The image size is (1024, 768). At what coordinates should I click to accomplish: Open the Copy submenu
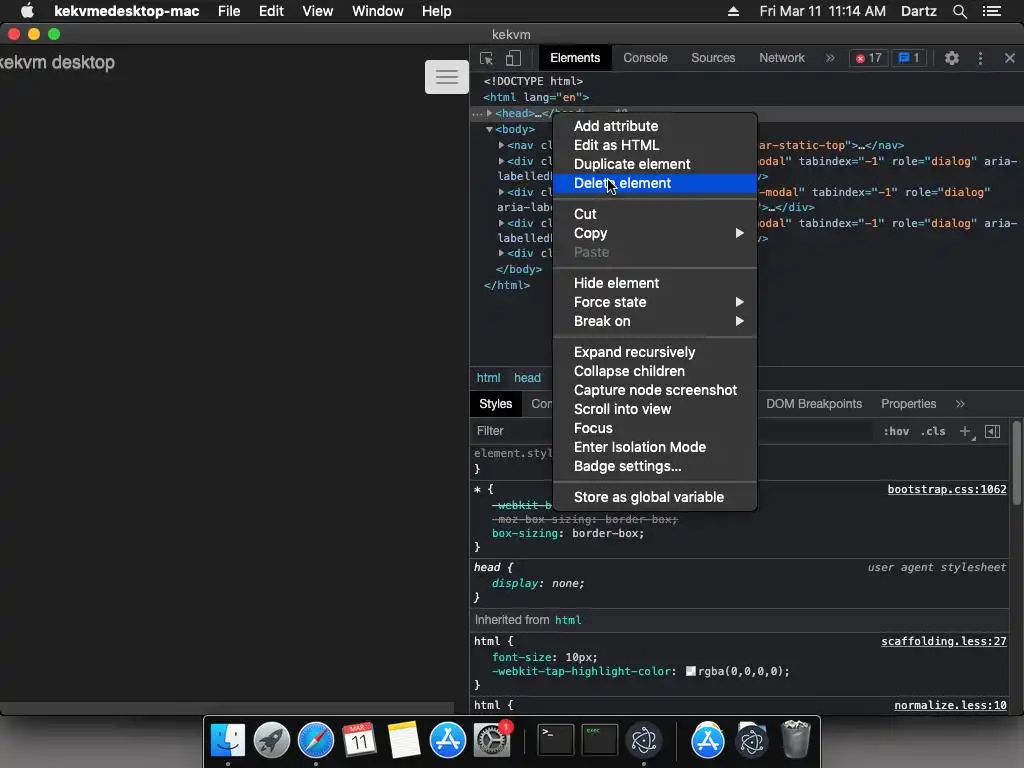pyautogui.click(x=655, y=233)
